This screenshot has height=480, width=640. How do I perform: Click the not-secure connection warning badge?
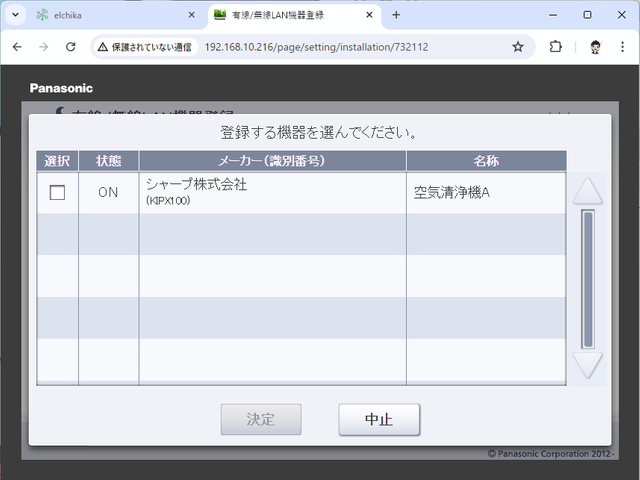[145, 47]
